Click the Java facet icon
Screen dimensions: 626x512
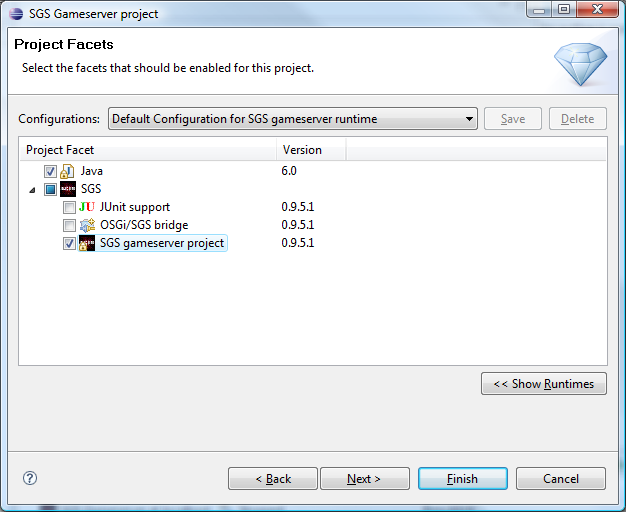[68, 171]
